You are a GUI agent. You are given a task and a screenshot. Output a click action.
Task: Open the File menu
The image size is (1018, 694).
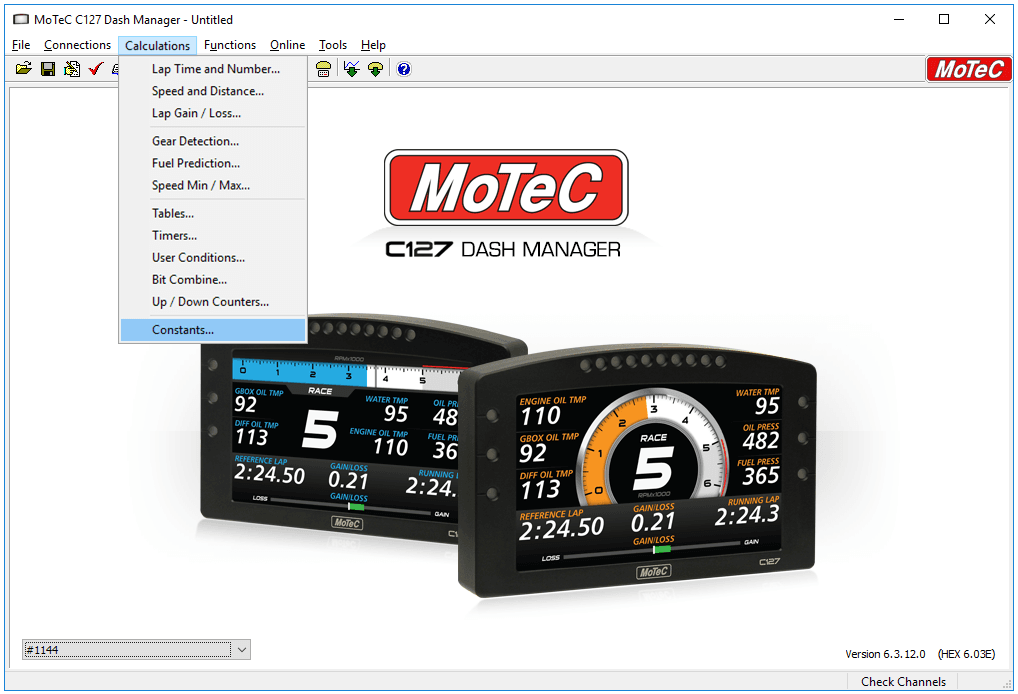point(21,45)
